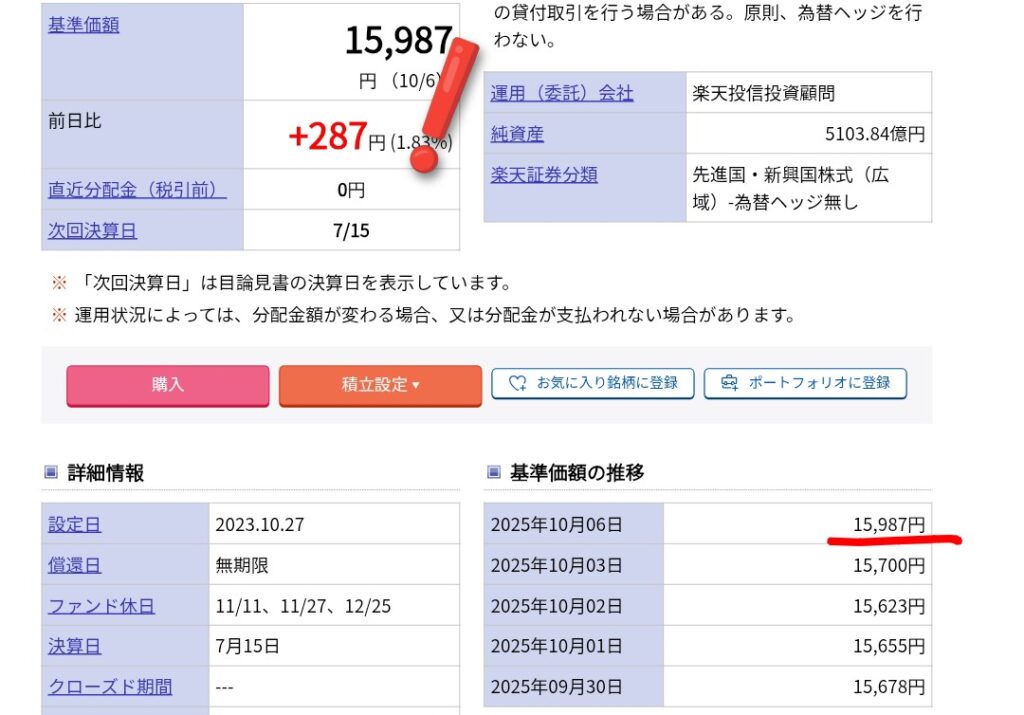The width and height of the screenshot is (1024, 715).
Task: Click the briefcase icon on portfolio button
Action: pos(729,383)
